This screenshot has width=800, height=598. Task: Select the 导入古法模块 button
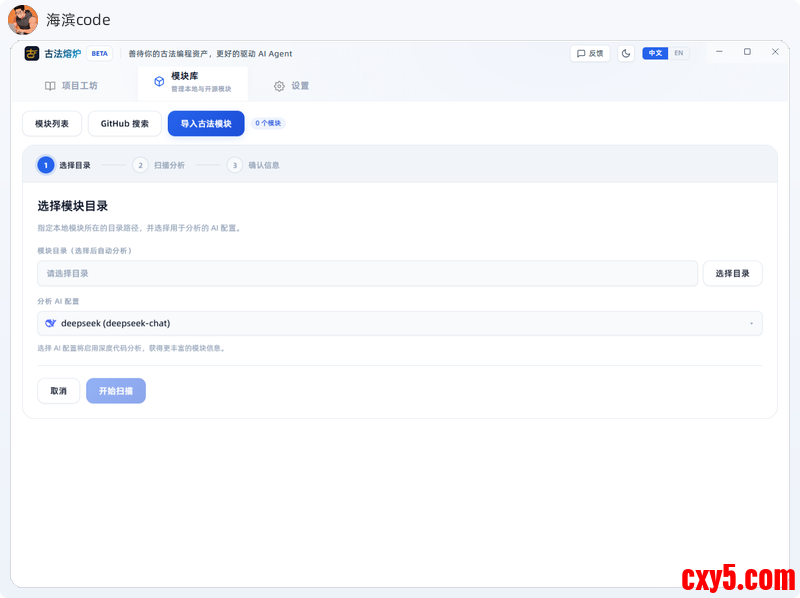(x=206, y=124)
